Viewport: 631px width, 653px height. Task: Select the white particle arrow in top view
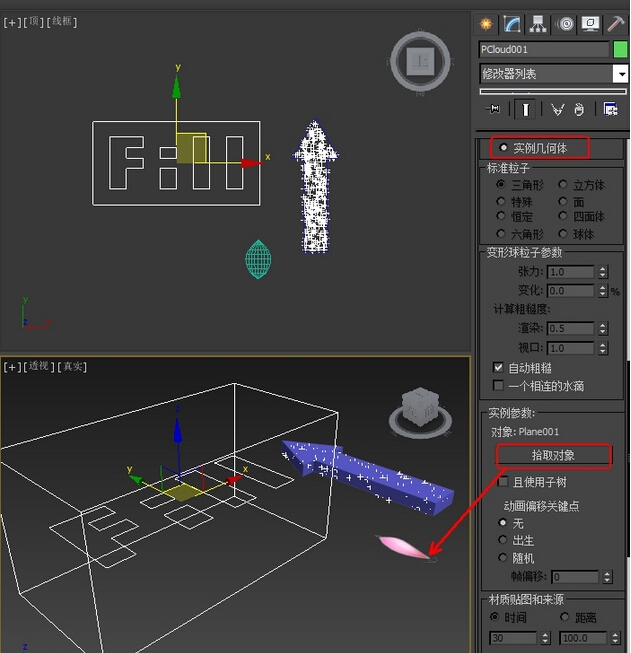pyautogui.click(x=316, y=187)
